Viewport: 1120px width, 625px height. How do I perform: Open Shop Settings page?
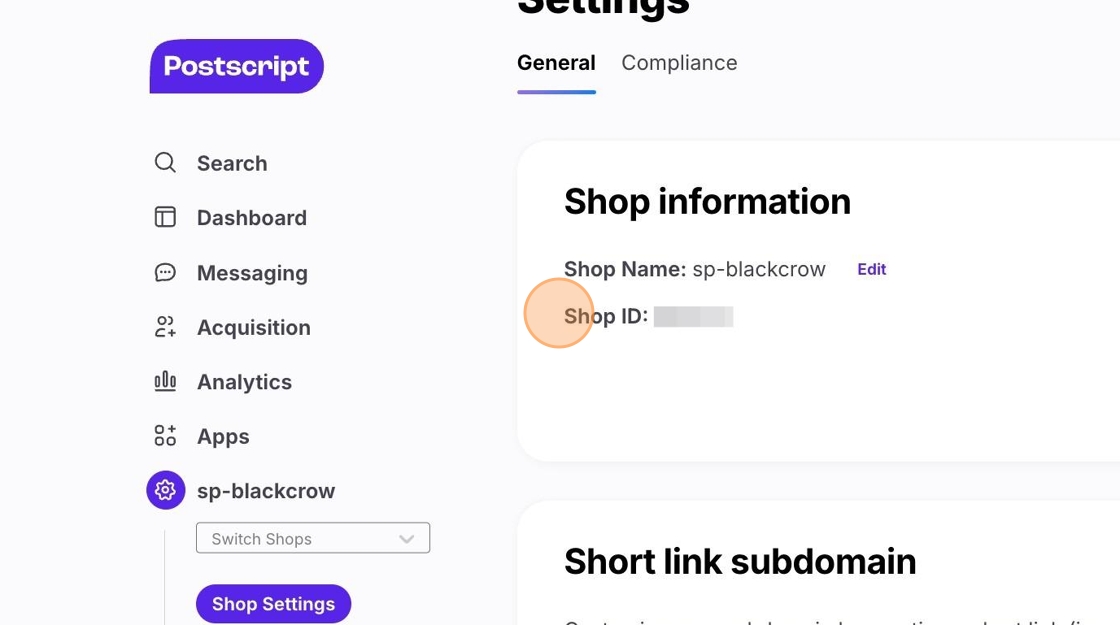pyautogui.click(x=273, y=604)
